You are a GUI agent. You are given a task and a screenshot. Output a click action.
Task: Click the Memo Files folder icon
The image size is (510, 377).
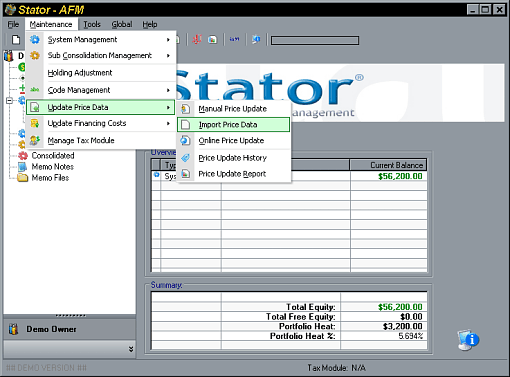click(23, 178)
